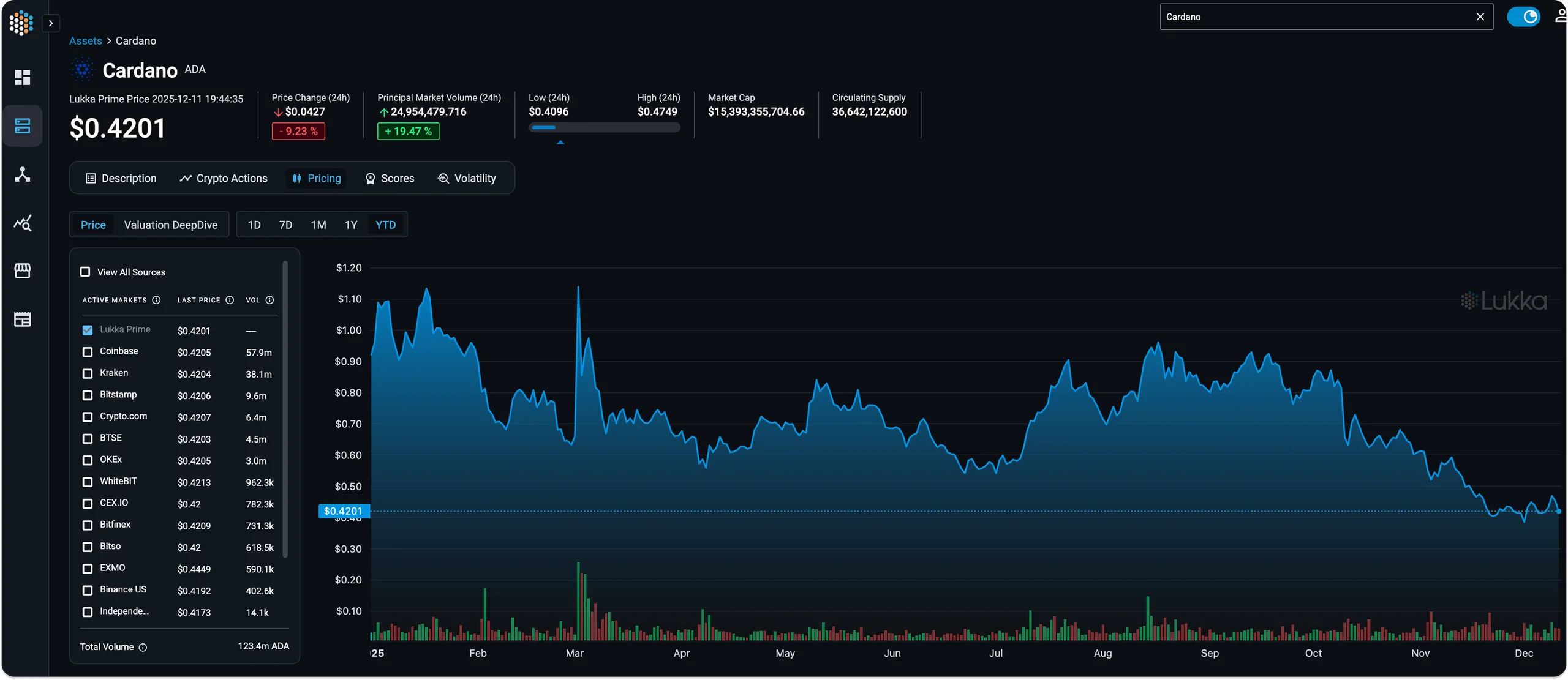Toggle the dark mode switch
This screenshot has height=680, width=1568.
1523,17
